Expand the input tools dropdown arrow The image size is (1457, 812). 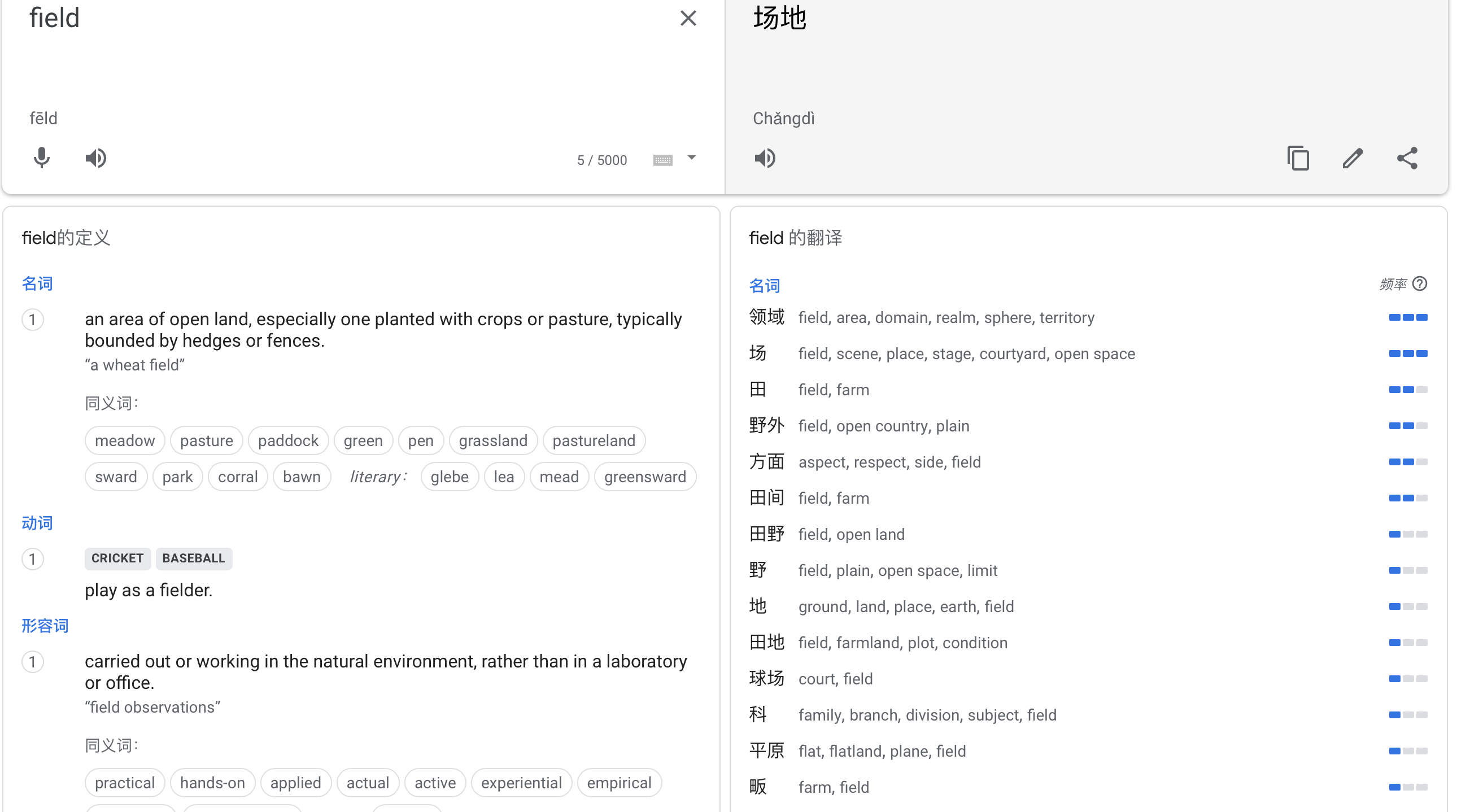click(x=691, y=158)
